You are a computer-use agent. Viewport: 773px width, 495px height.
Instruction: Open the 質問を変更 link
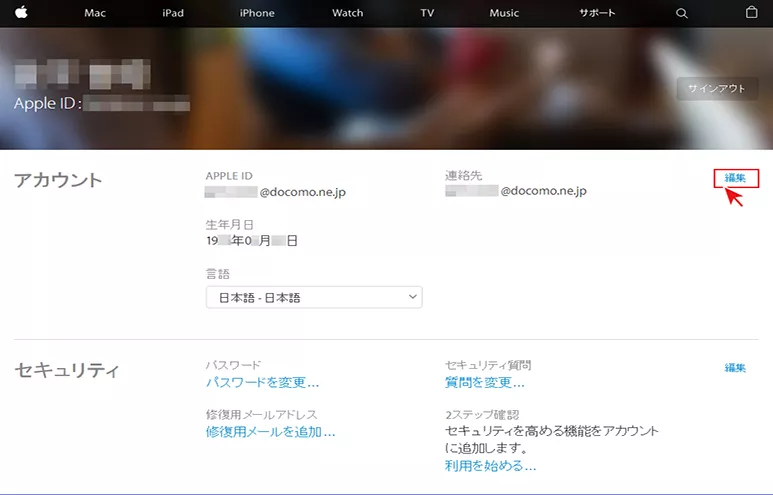click(484, 382)
